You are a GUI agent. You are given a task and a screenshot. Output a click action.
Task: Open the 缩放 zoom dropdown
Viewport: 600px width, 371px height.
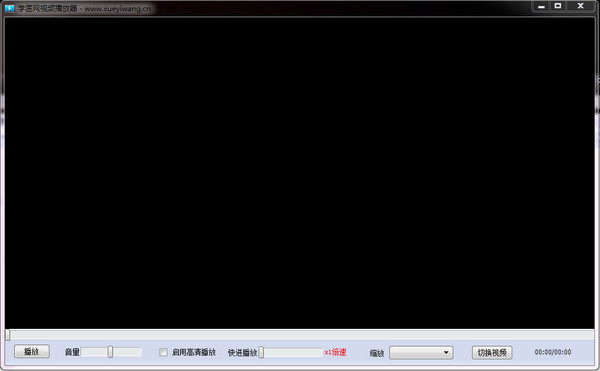click(421, 353)
